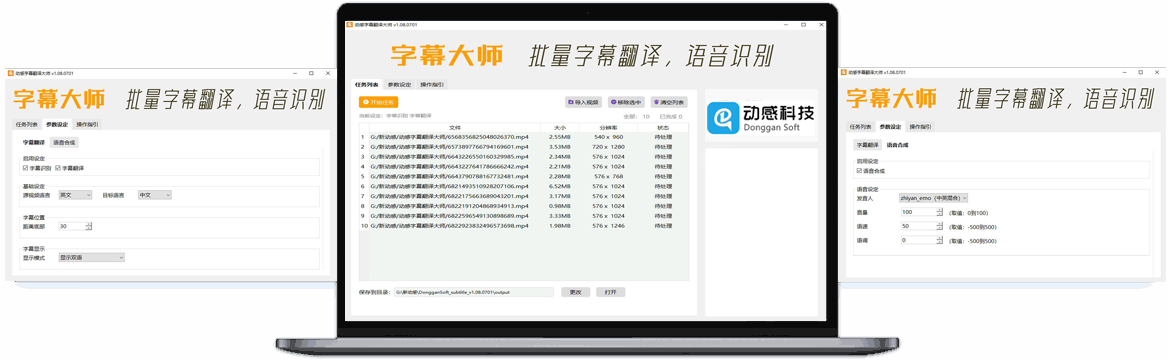Click the 大小 column header
This screenshot has width=1168, height=360.
[560, 127]
